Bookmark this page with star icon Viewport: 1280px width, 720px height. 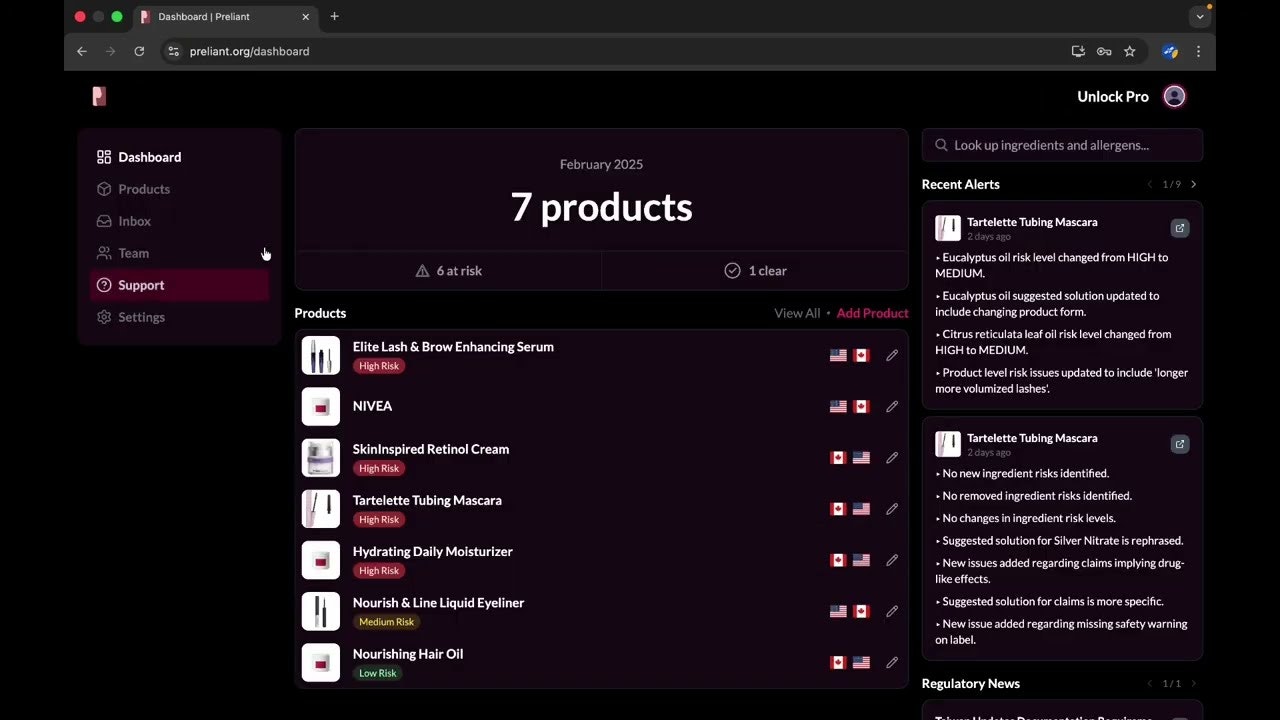[1130, 51]
